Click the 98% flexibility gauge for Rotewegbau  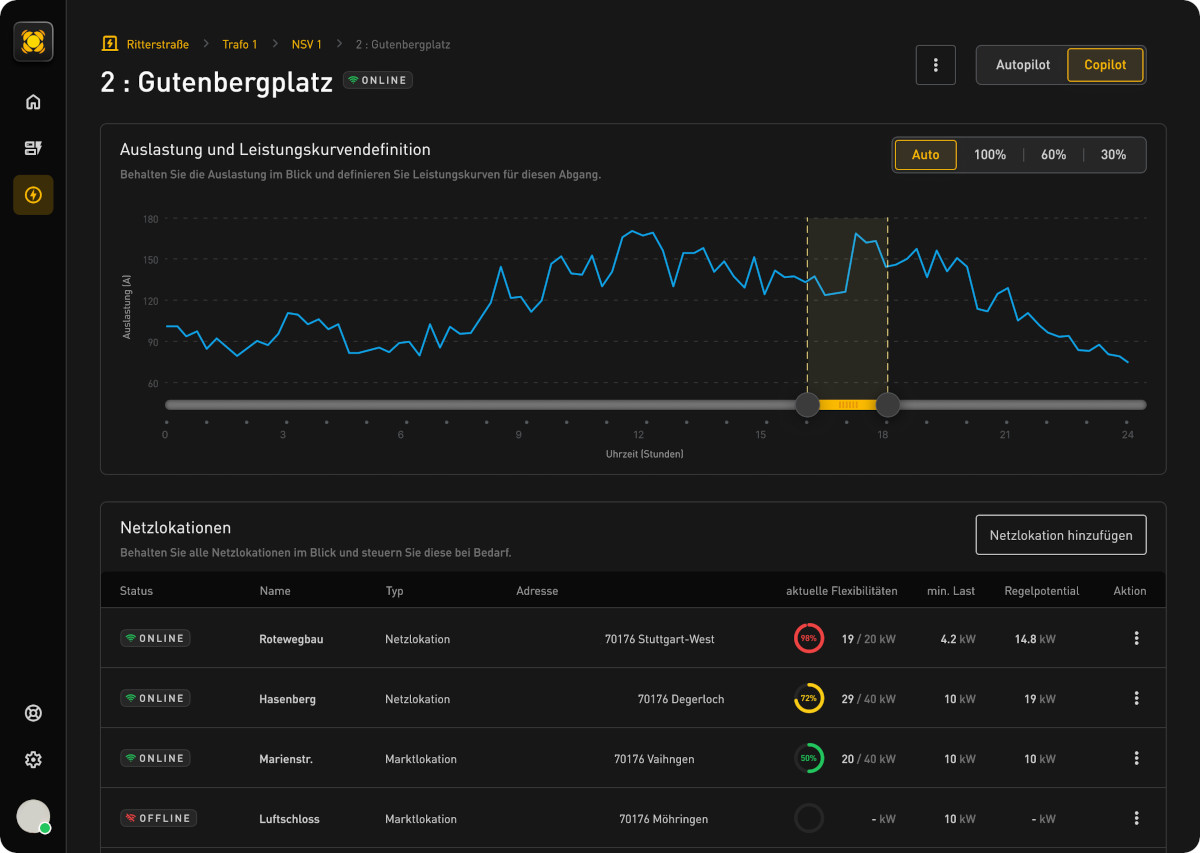click(808, 638)
